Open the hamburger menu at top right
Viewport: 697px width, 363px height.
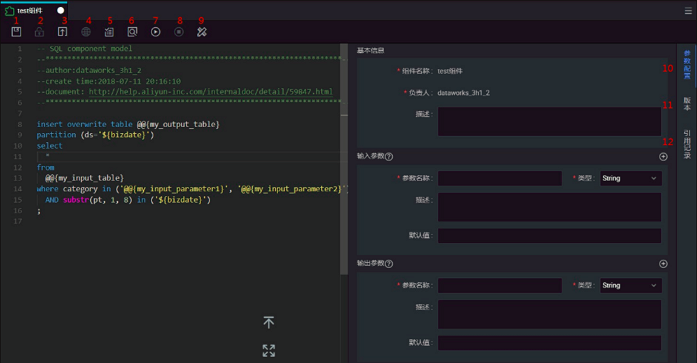click(x=688, y=11)
